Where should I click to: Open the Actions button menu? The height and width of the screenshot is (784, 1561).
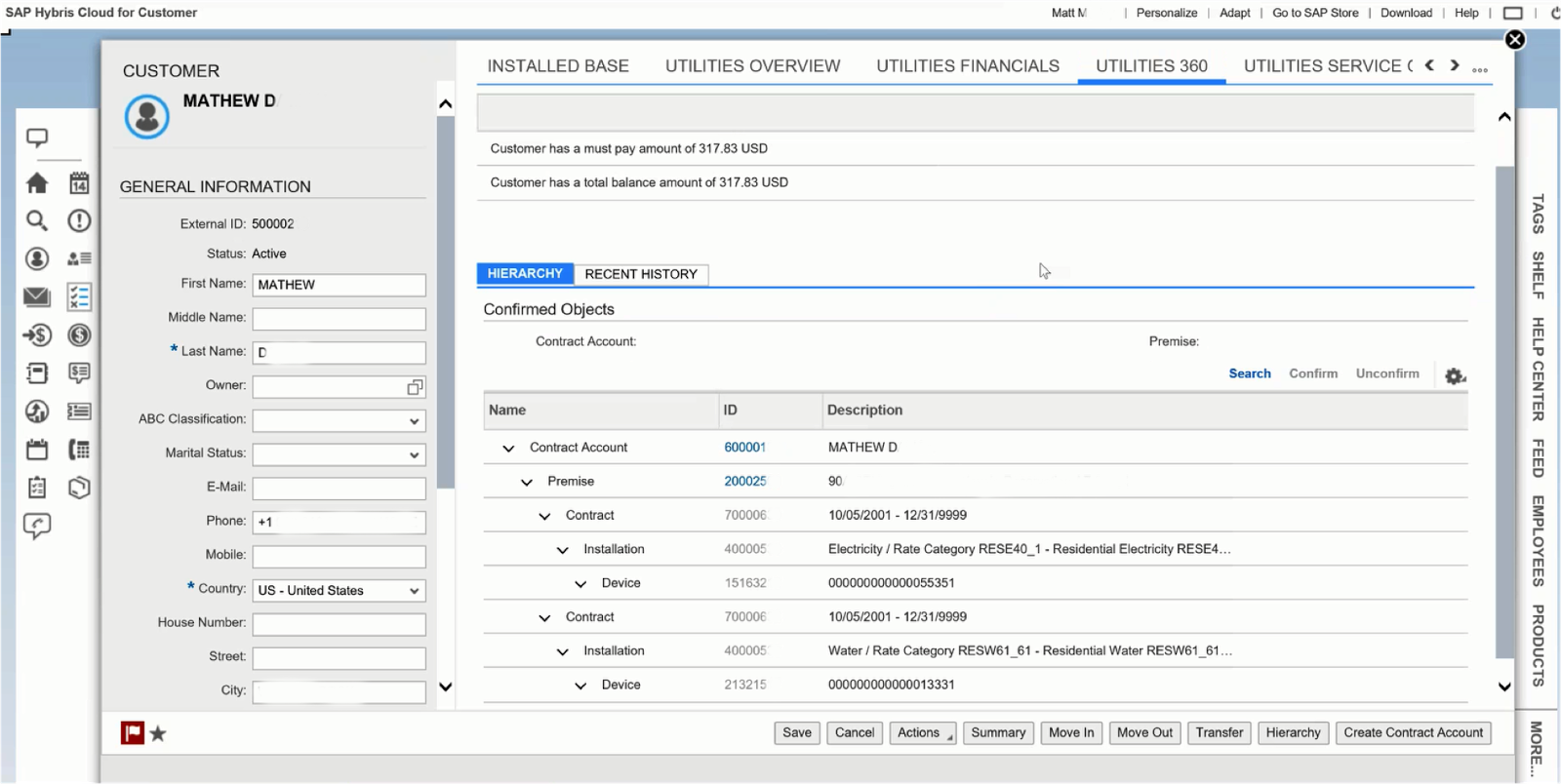923,733
